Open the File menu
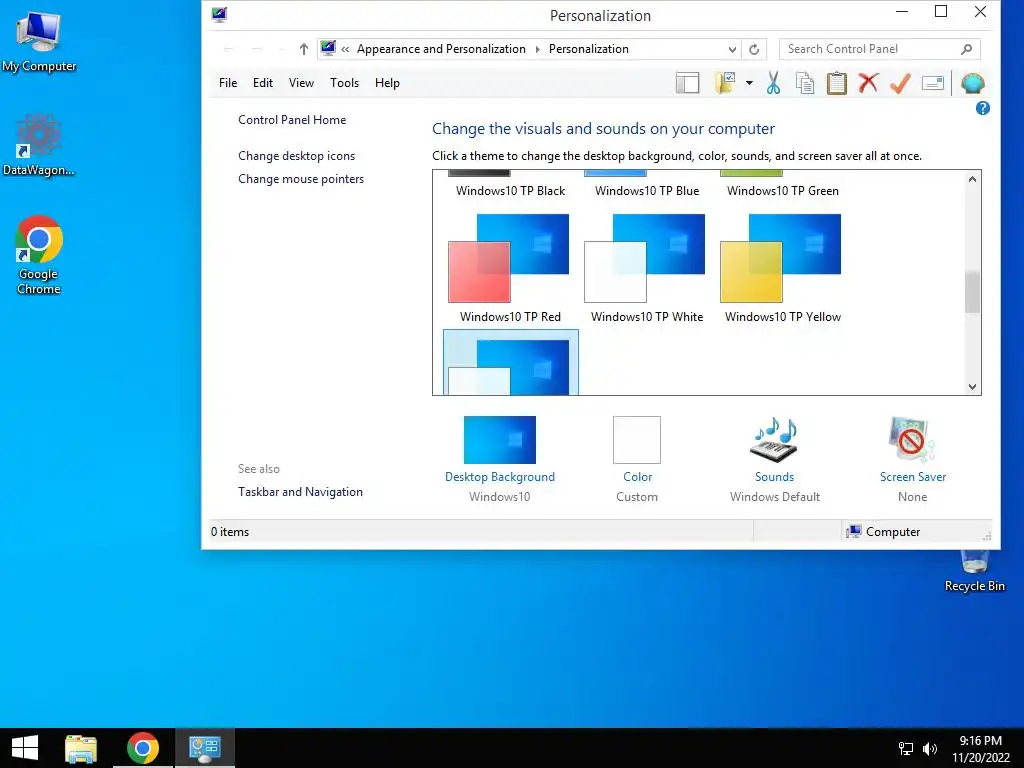This screenshot has height=768, width=1024. [228, 83]
